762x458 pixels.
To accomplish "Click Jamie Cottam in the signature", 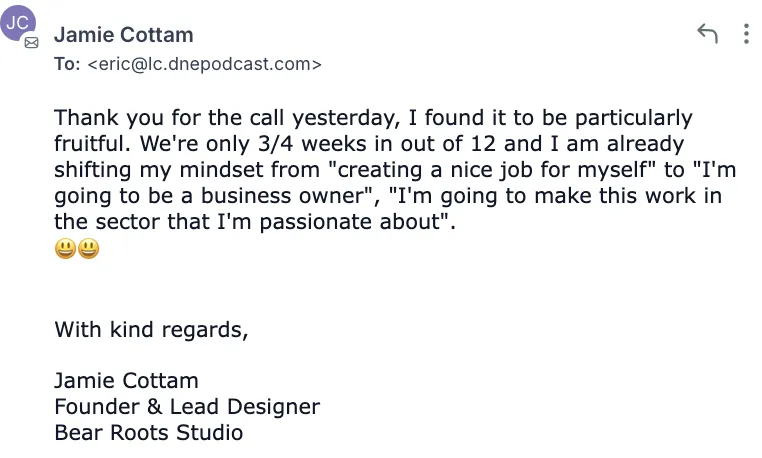I will click(x=126, y=381).
